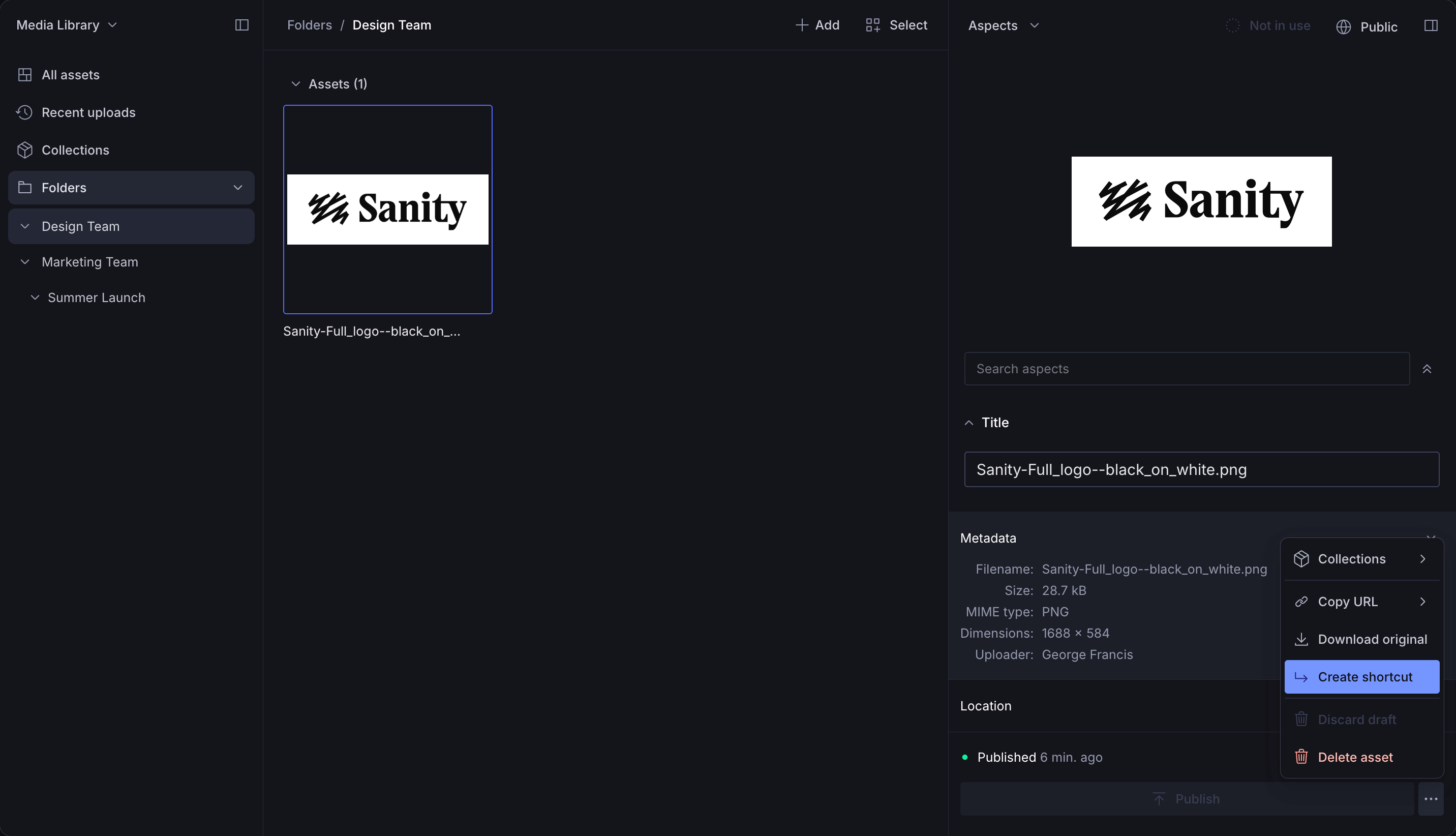Expand the Copy URL submenu arrow
The height and width of the screenshot is (836, 1456).
[1423, 602]
